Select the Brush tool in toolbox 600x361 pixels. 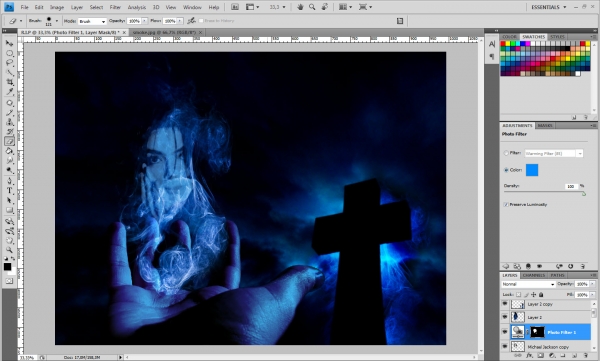coord(9,113)
